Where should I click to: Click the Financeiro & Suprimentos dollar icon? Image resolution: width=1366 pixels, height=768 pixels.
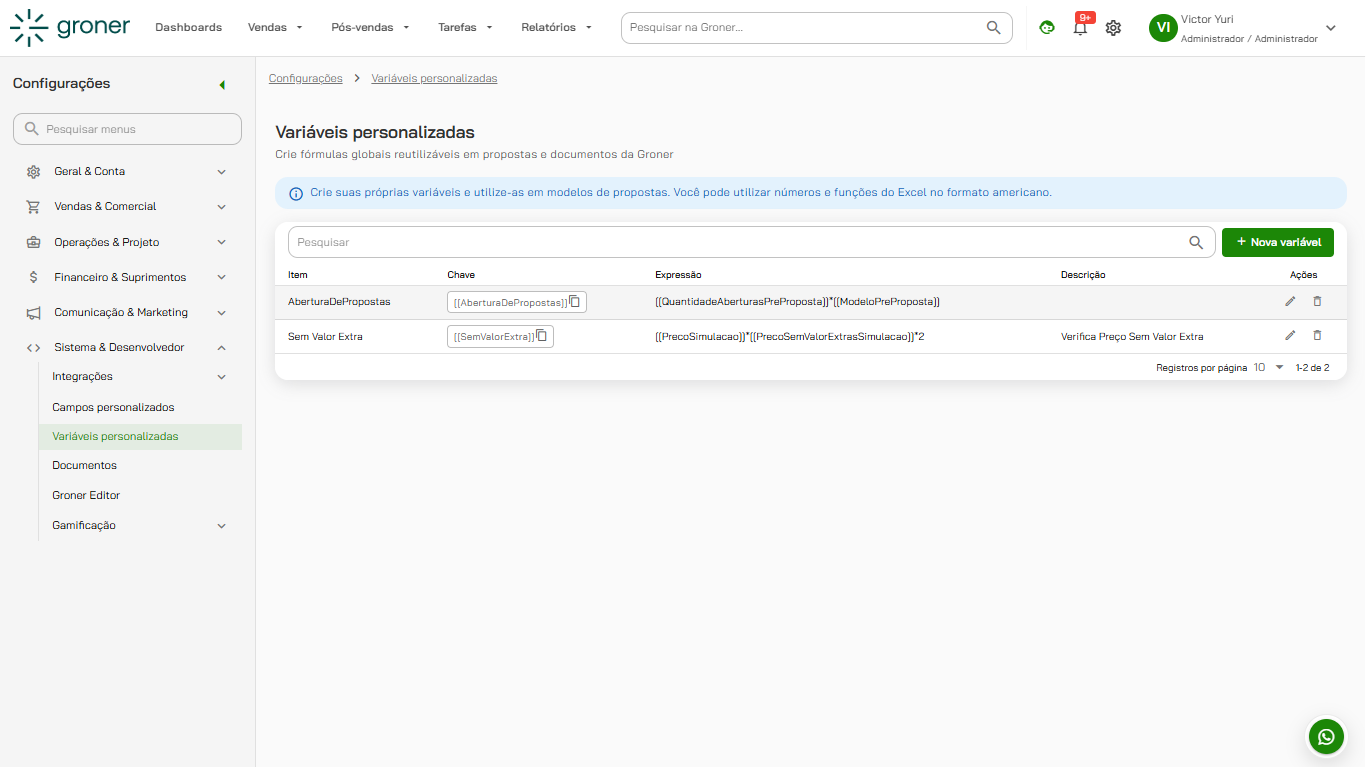34,277
